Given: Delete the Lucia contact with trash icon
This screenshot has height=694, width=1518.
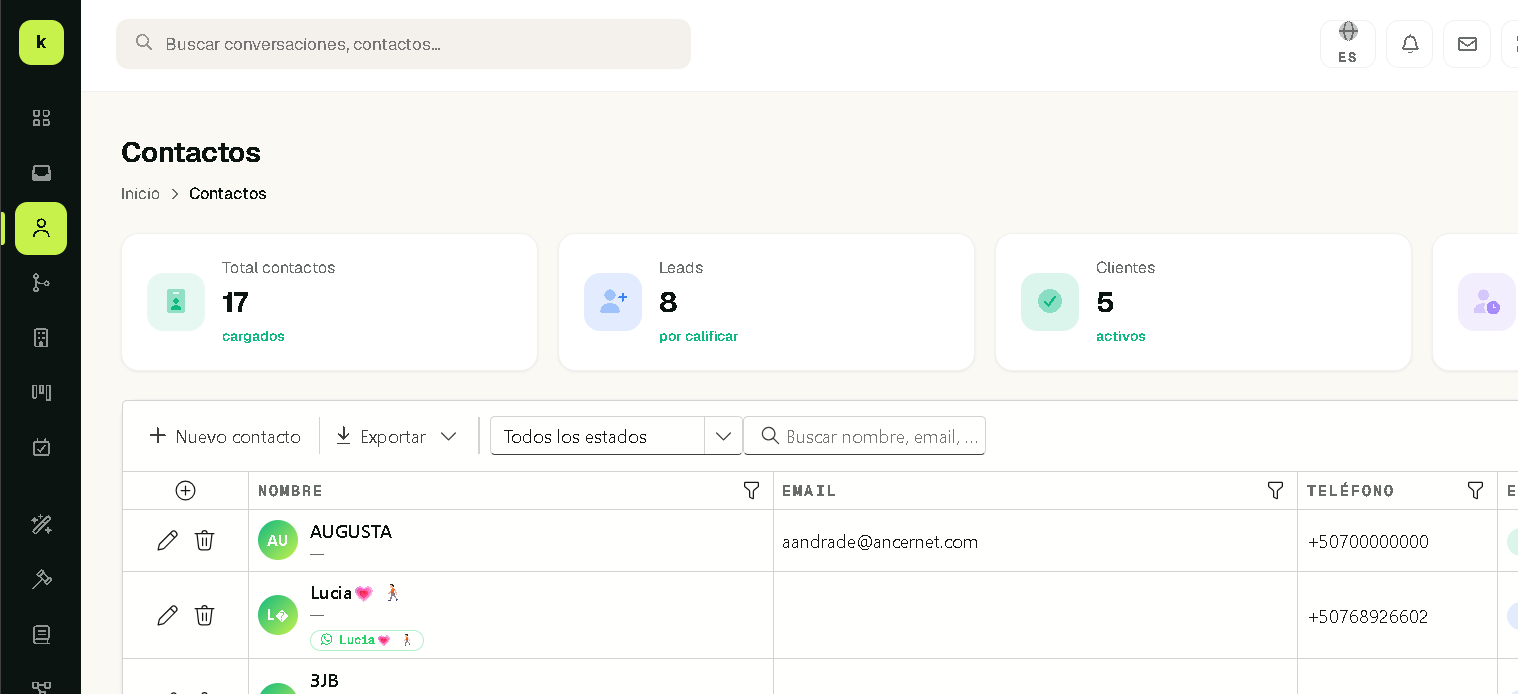Looking at the screenshot, I should pyautogui.click(x=204, y=615).
